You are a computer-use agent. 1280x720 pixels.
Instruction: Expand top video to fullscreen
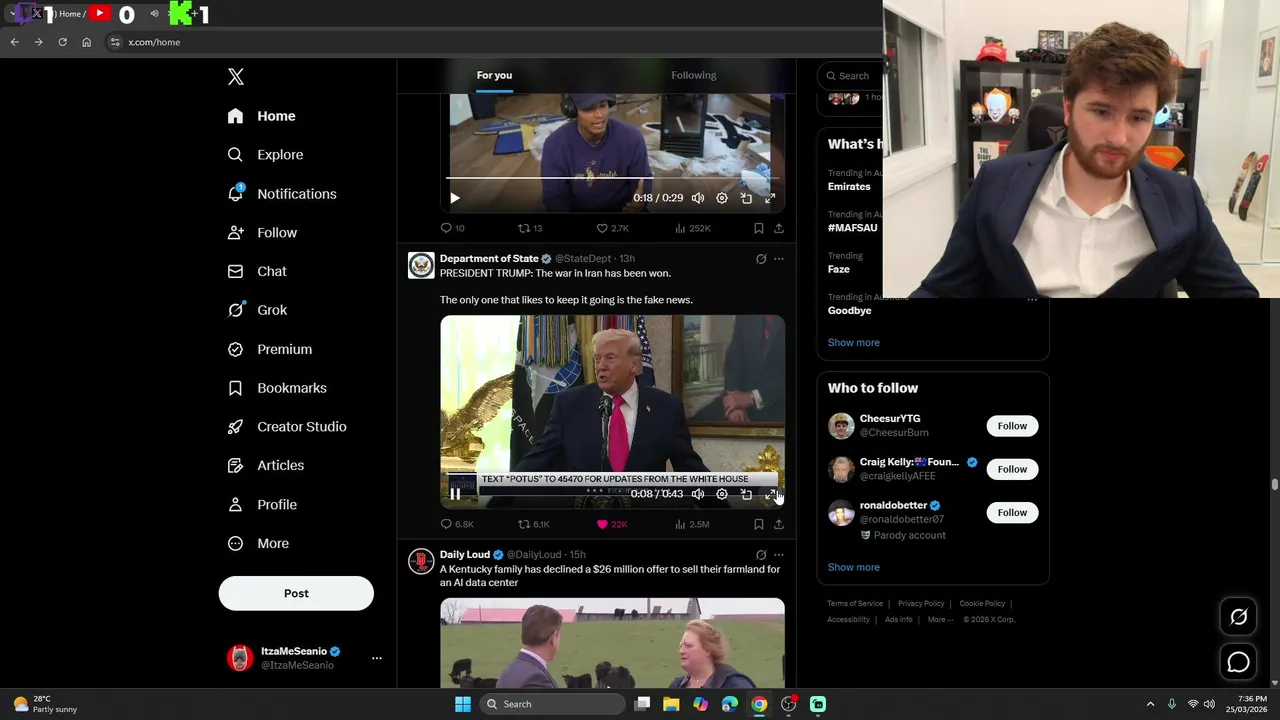tap(770, 198)
